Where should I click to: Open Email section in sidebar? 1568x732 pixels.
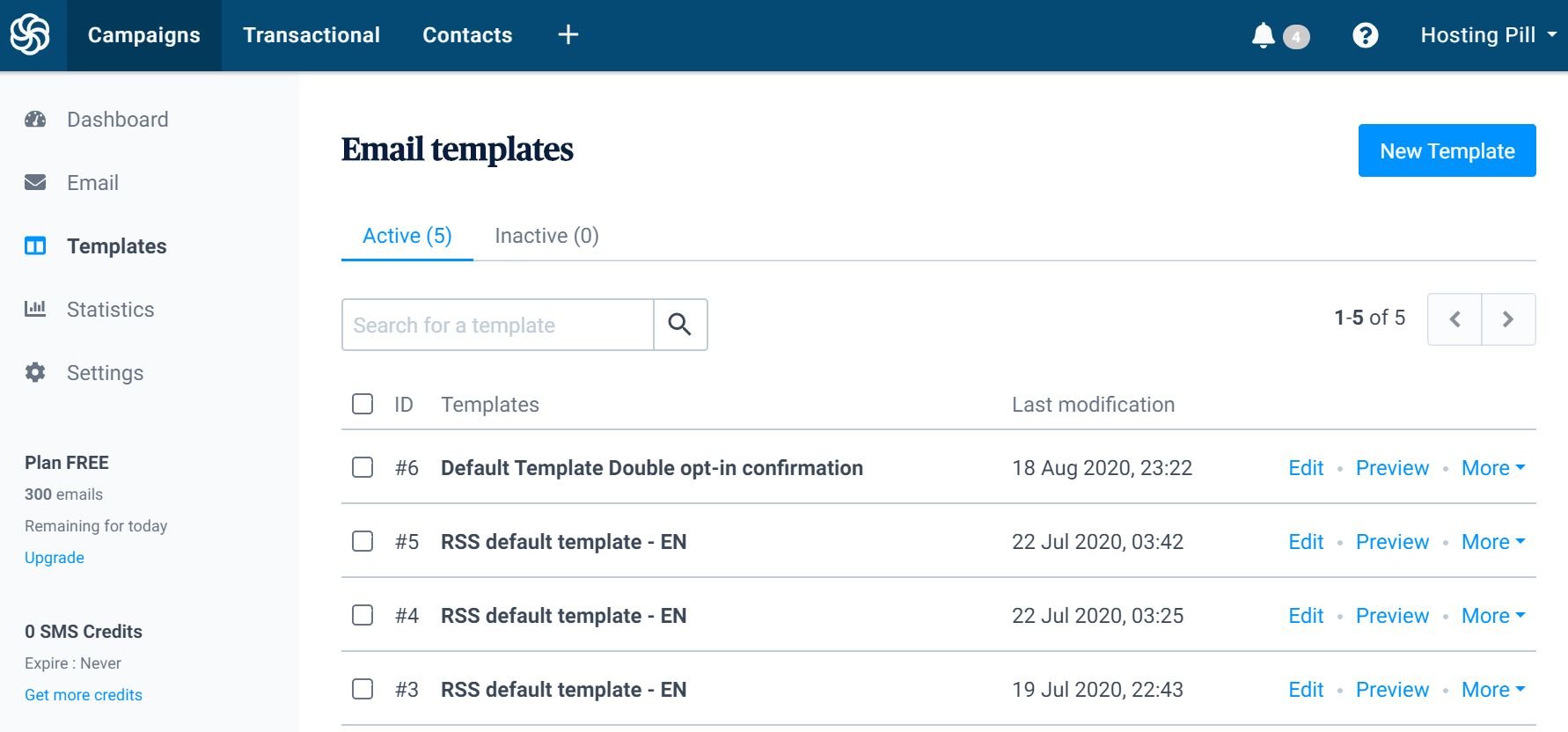click(x=92, y=183)
